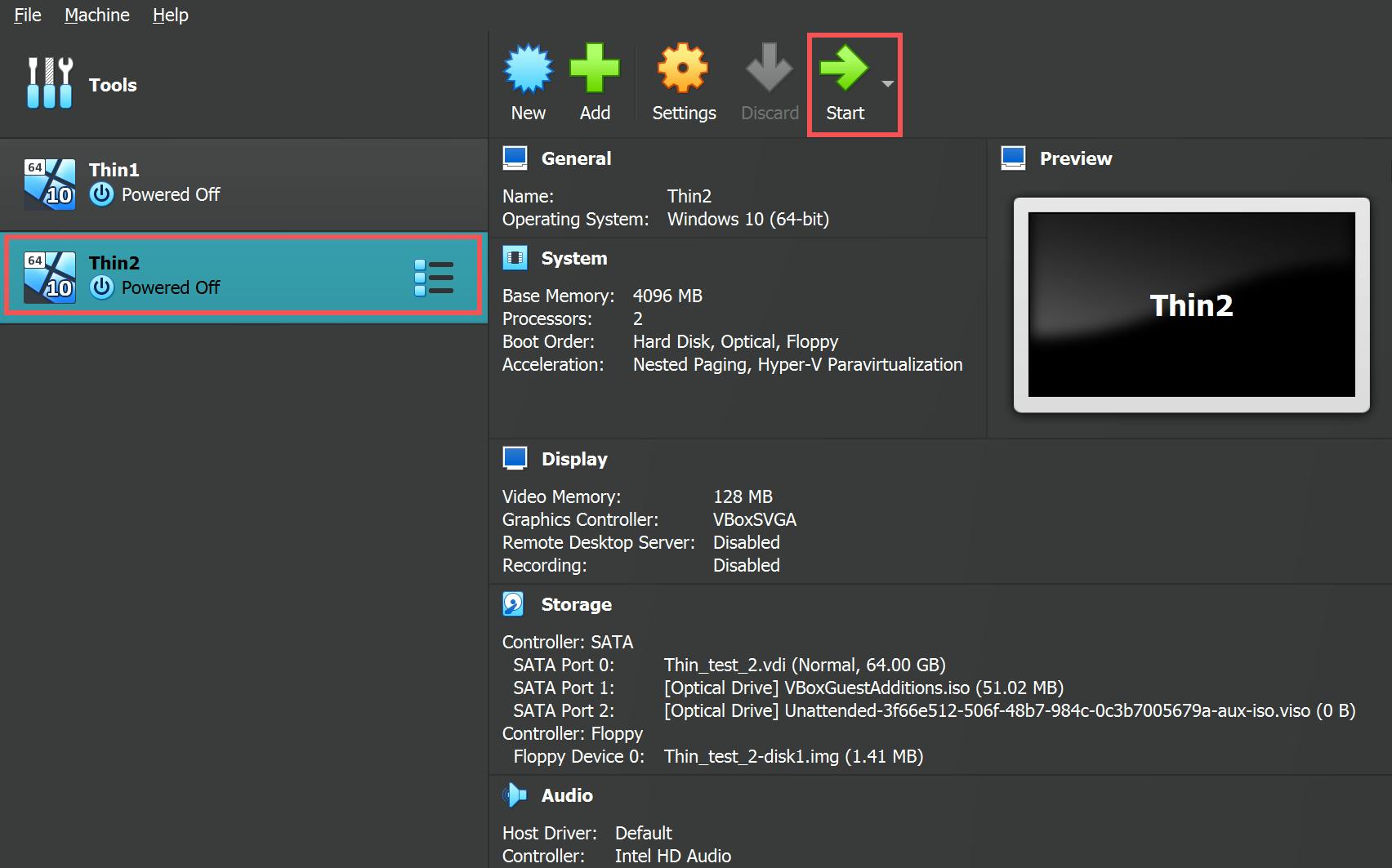Click the Thin1 Windows 10 icon

point(50,184)
